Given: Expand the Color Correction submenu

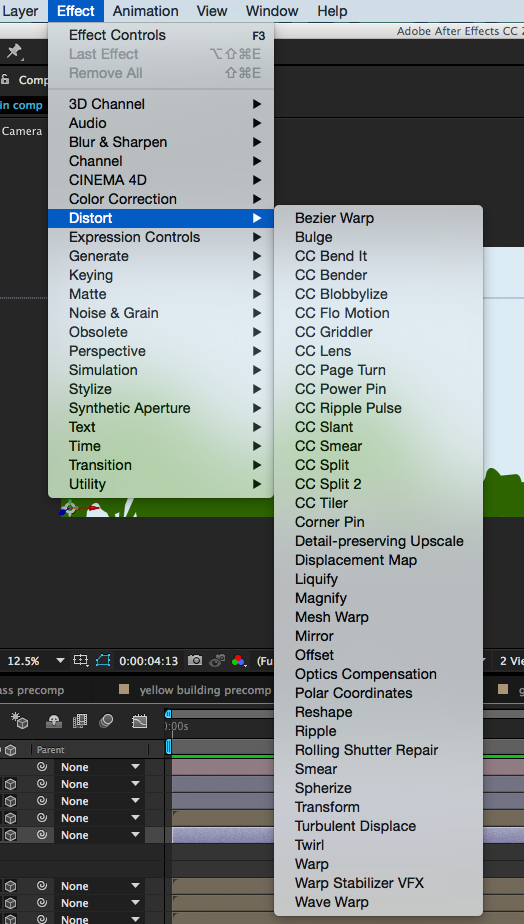Looking at the screenshot, I should (161, 199).
